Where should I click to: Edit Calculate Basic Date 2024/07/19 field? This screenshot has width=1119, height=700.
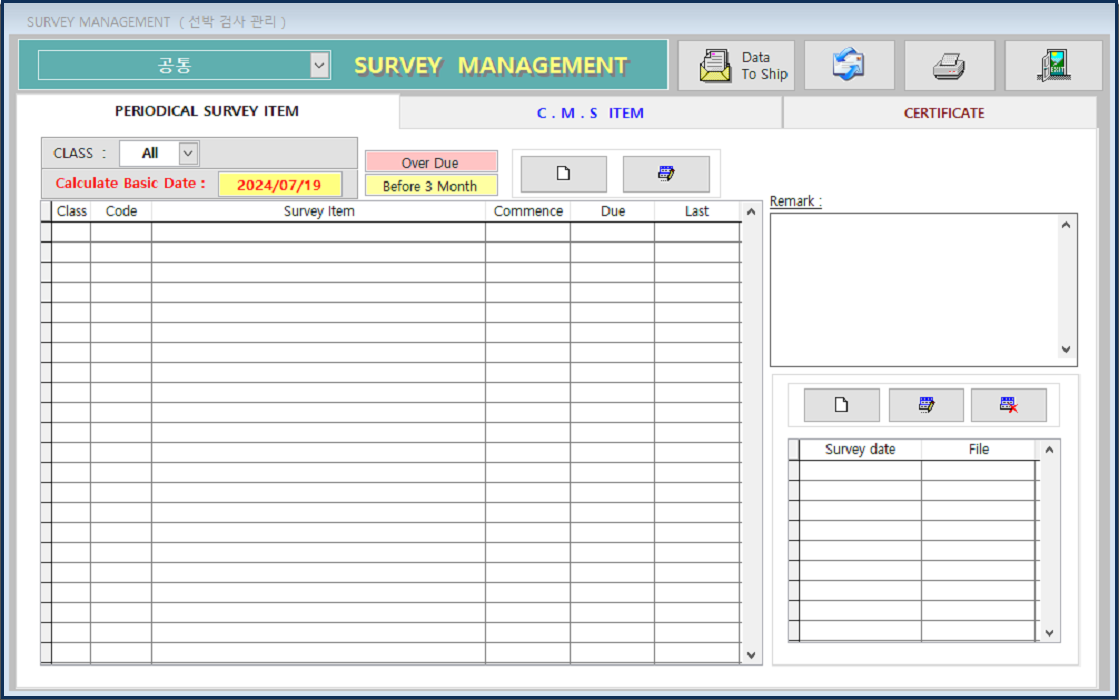pos(279,185)
